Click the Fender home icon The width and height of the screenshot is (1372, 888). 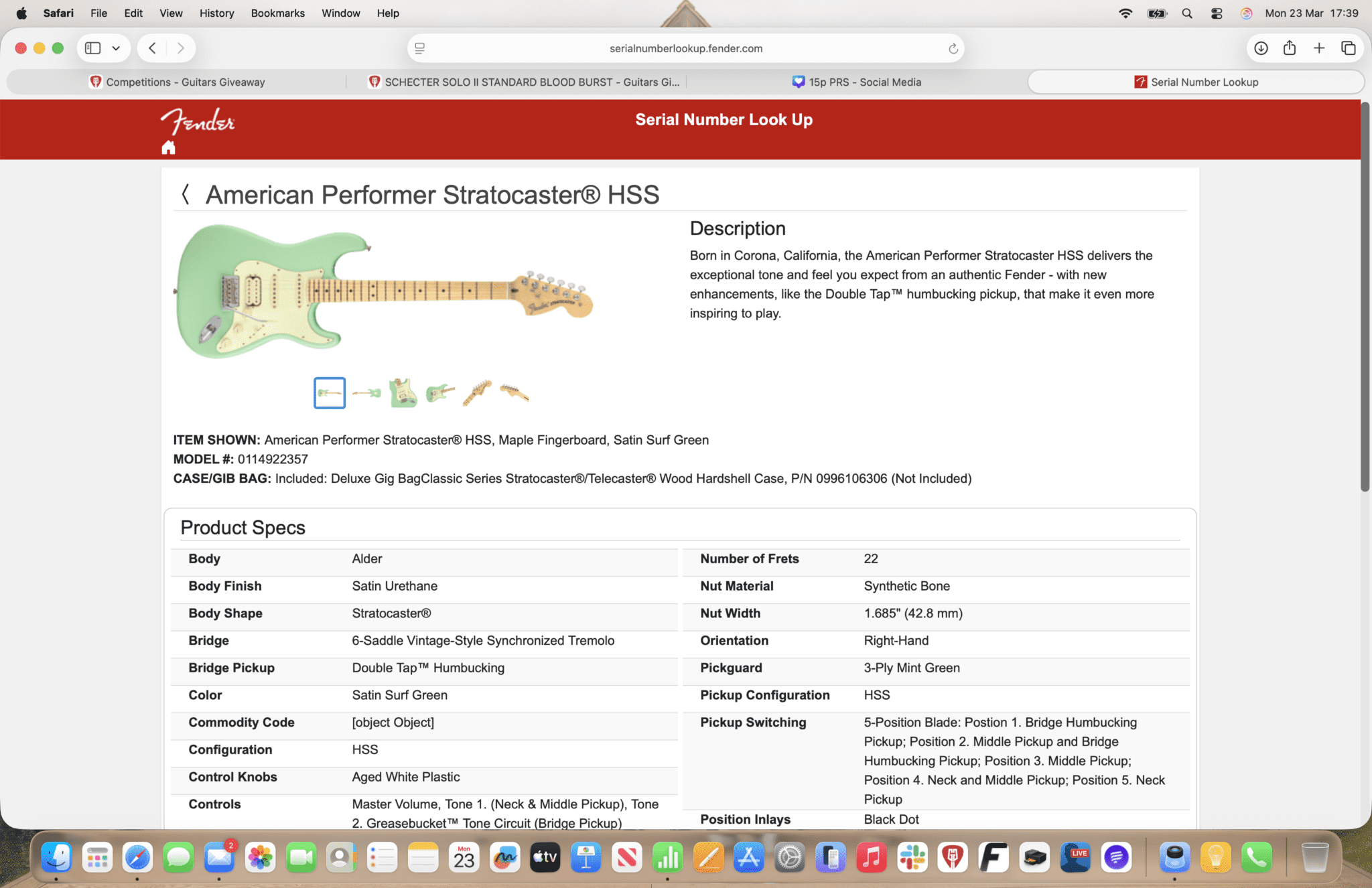(168, 147)
